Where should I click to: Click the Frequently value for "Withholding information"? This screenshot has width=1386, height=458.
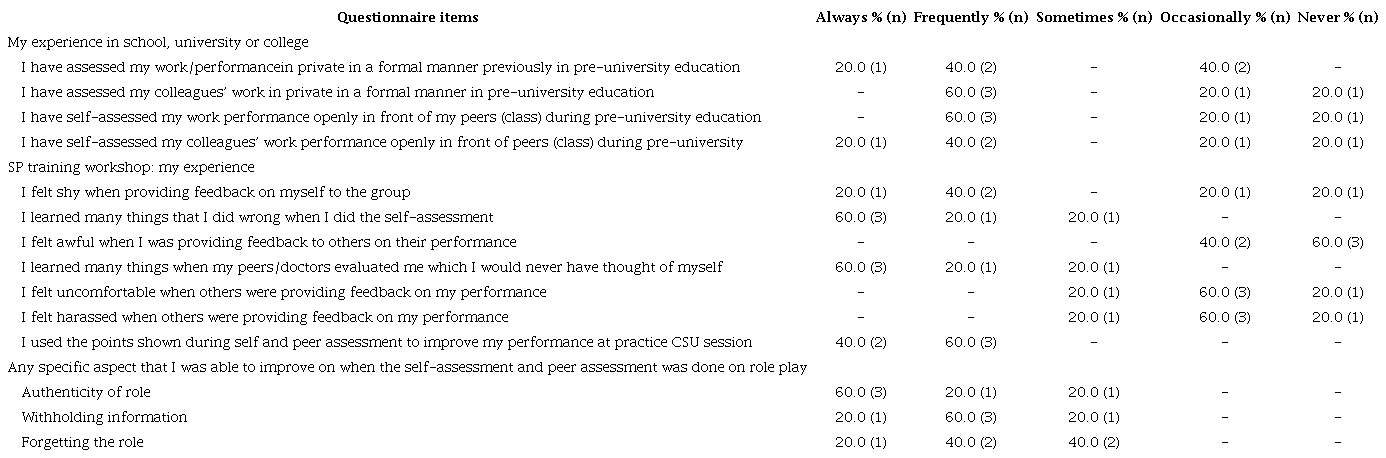(970, 417)
